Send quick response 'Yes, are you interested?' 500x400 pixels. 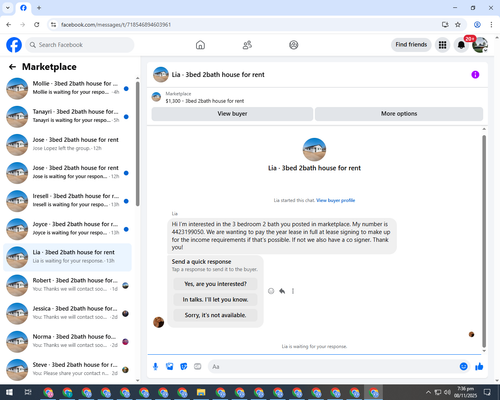coord(215,284)
